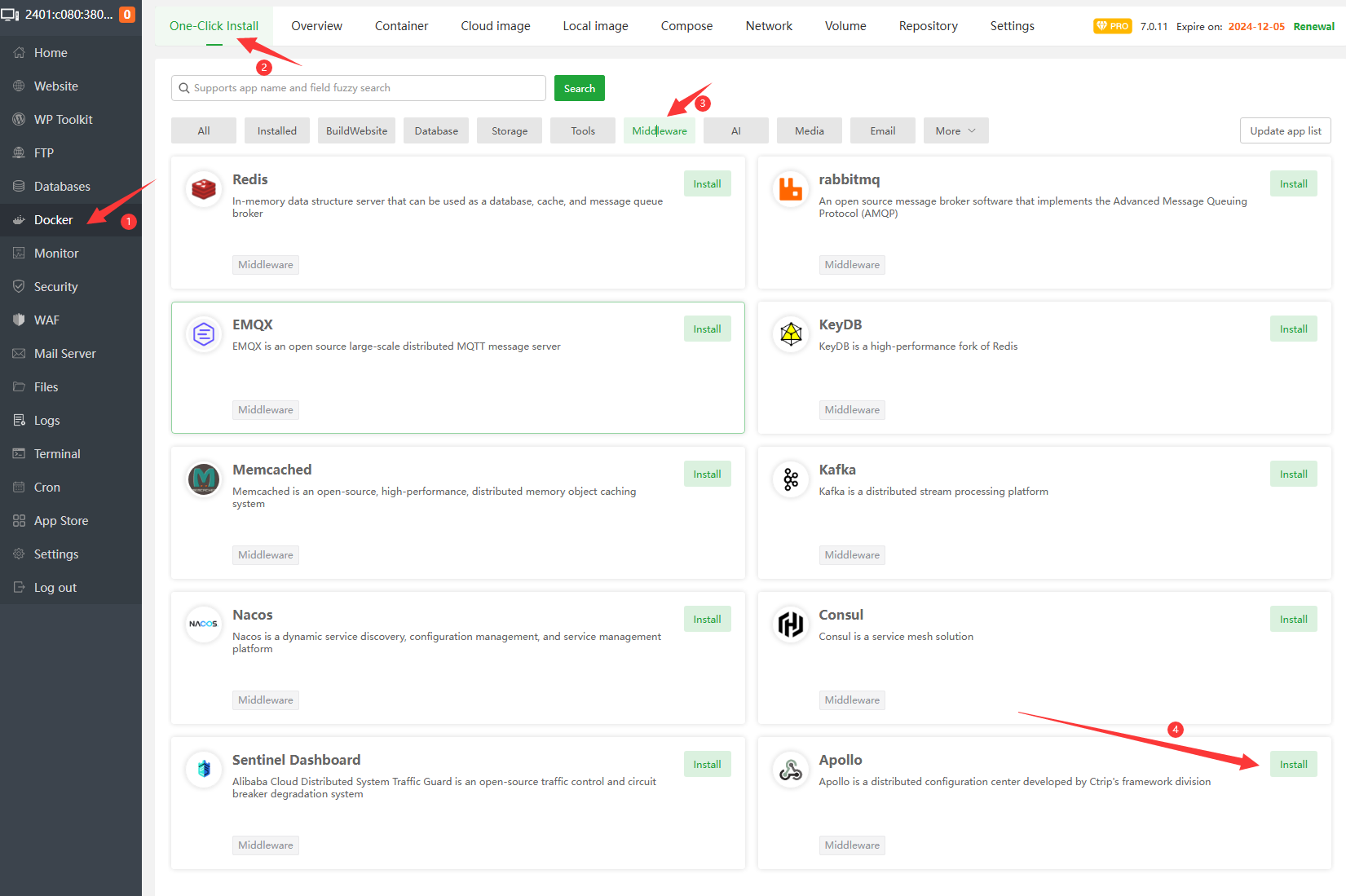The image size is (1346, 896).
Task: Click the PRO badge icon in the header
Action: (x=1112, y=26)
